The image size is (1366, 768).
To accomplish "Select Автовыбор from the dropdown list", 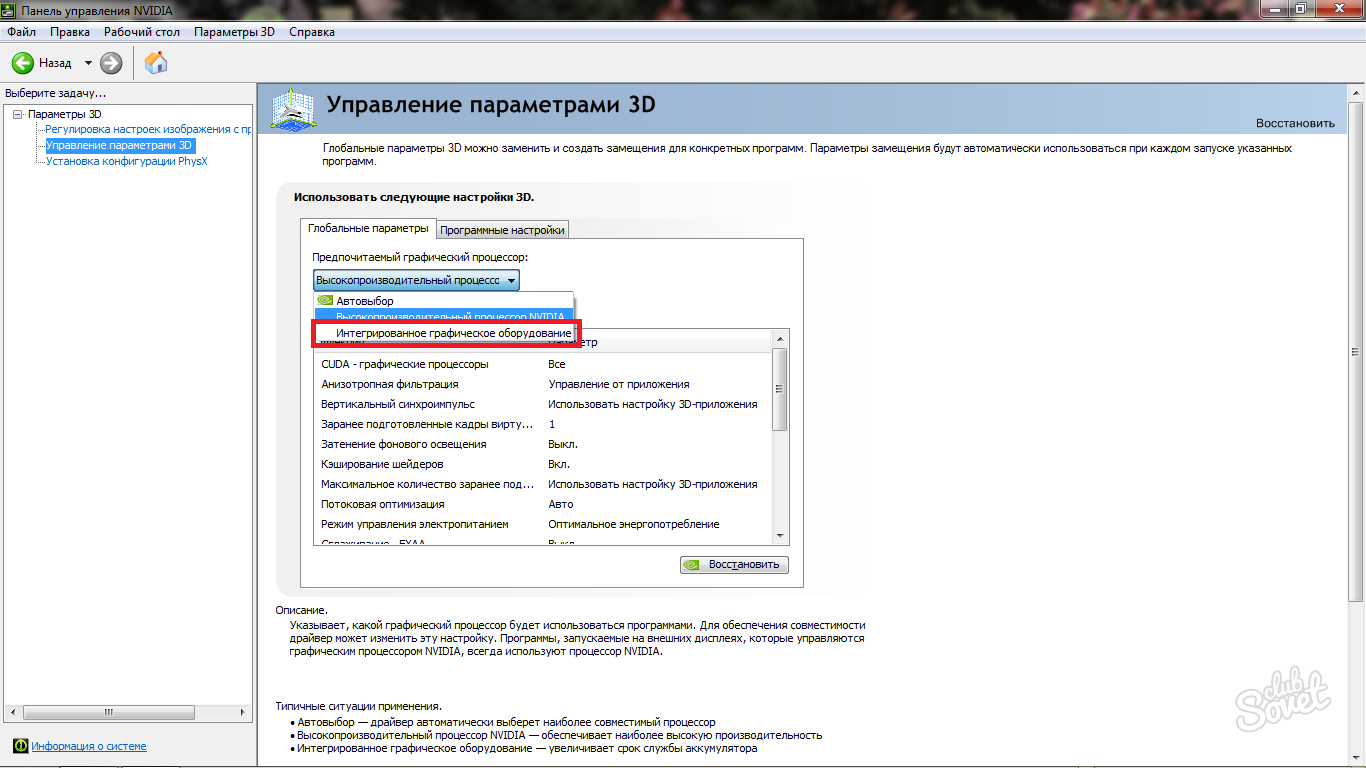I will (x=364, y=300).
